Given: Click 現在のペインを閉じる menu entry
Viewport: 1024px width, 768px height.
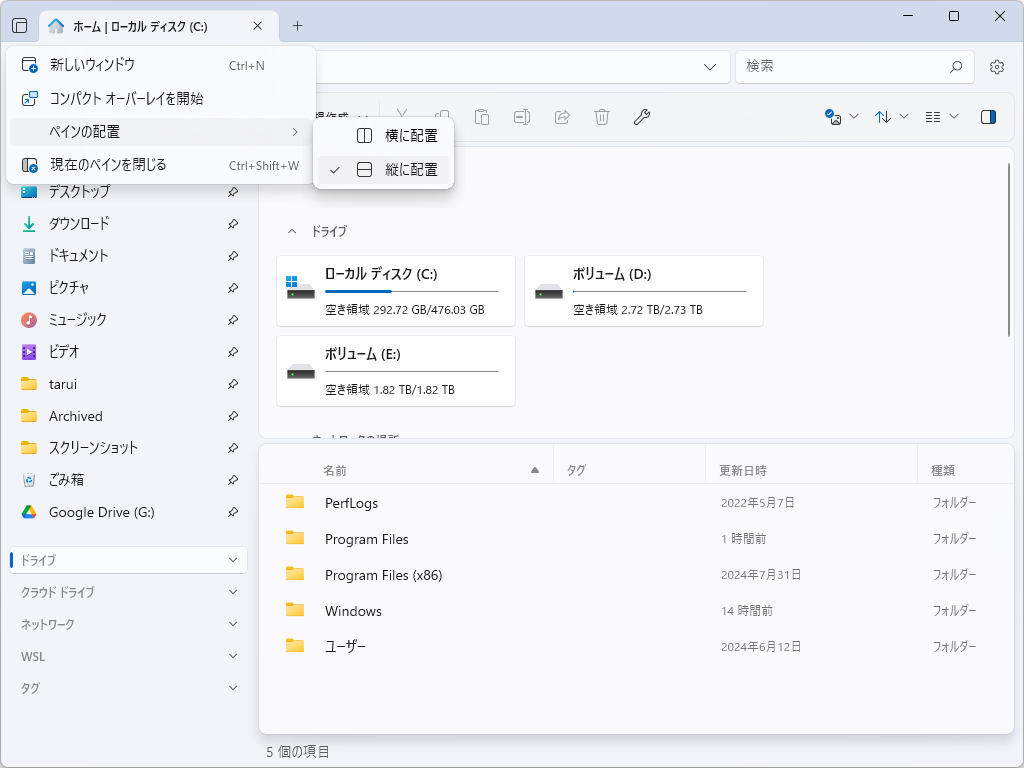Looking at the screenshot, I should pos(108,165).
